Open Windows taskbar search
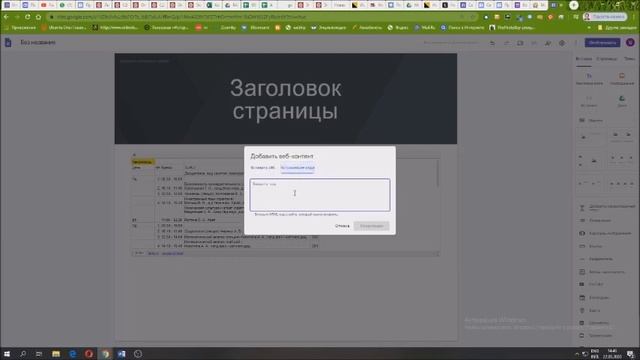This screenshot has width=640, height=360. (x=23, y=354)
